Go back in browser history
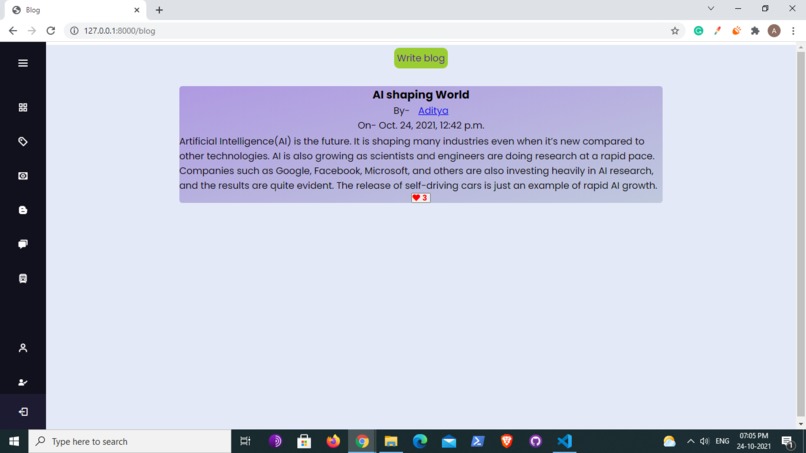806x453 pixels. (x=13, y=31)
